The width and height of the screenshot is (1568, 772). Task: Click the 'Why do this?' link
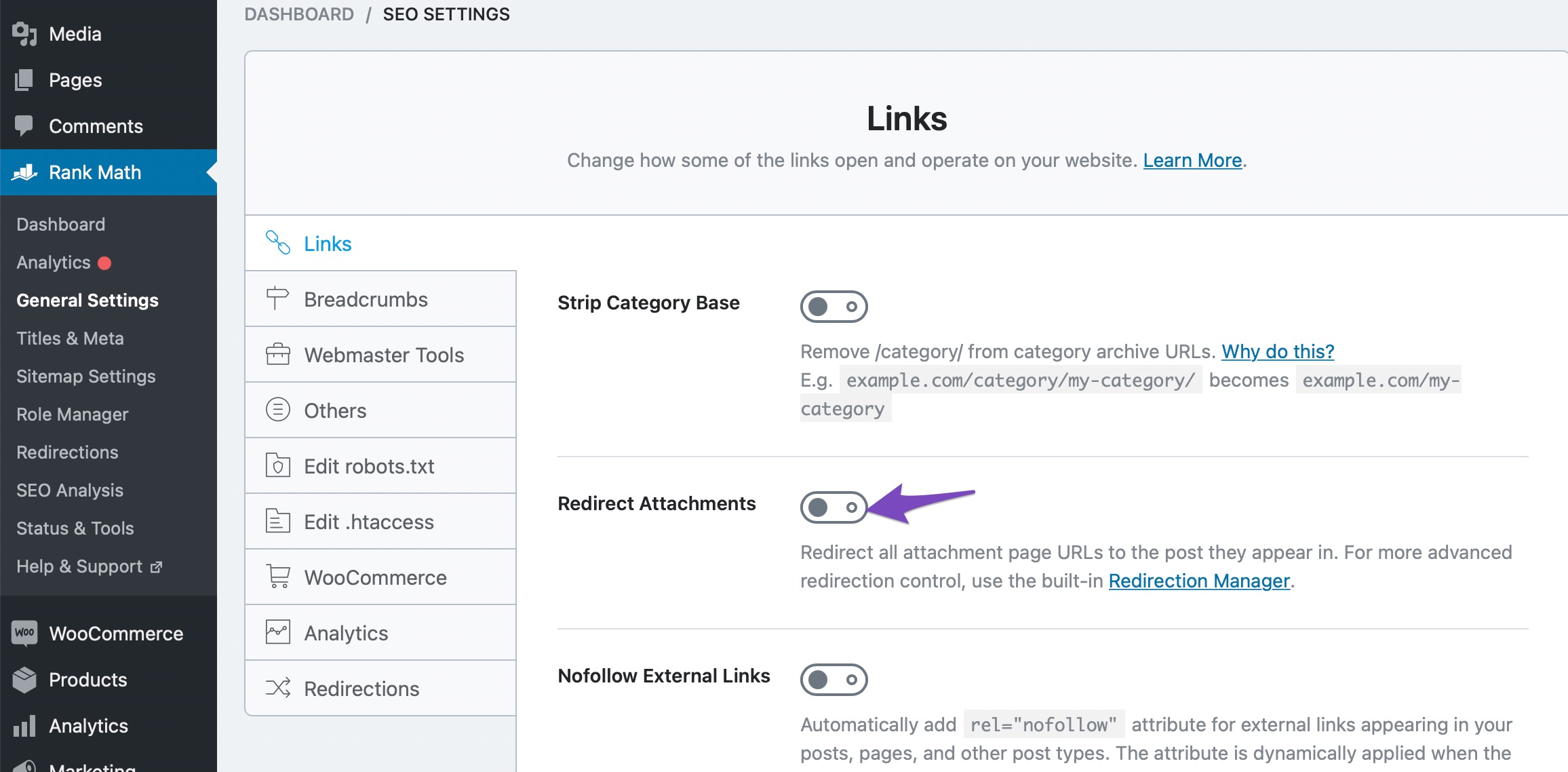point(1278,351)
